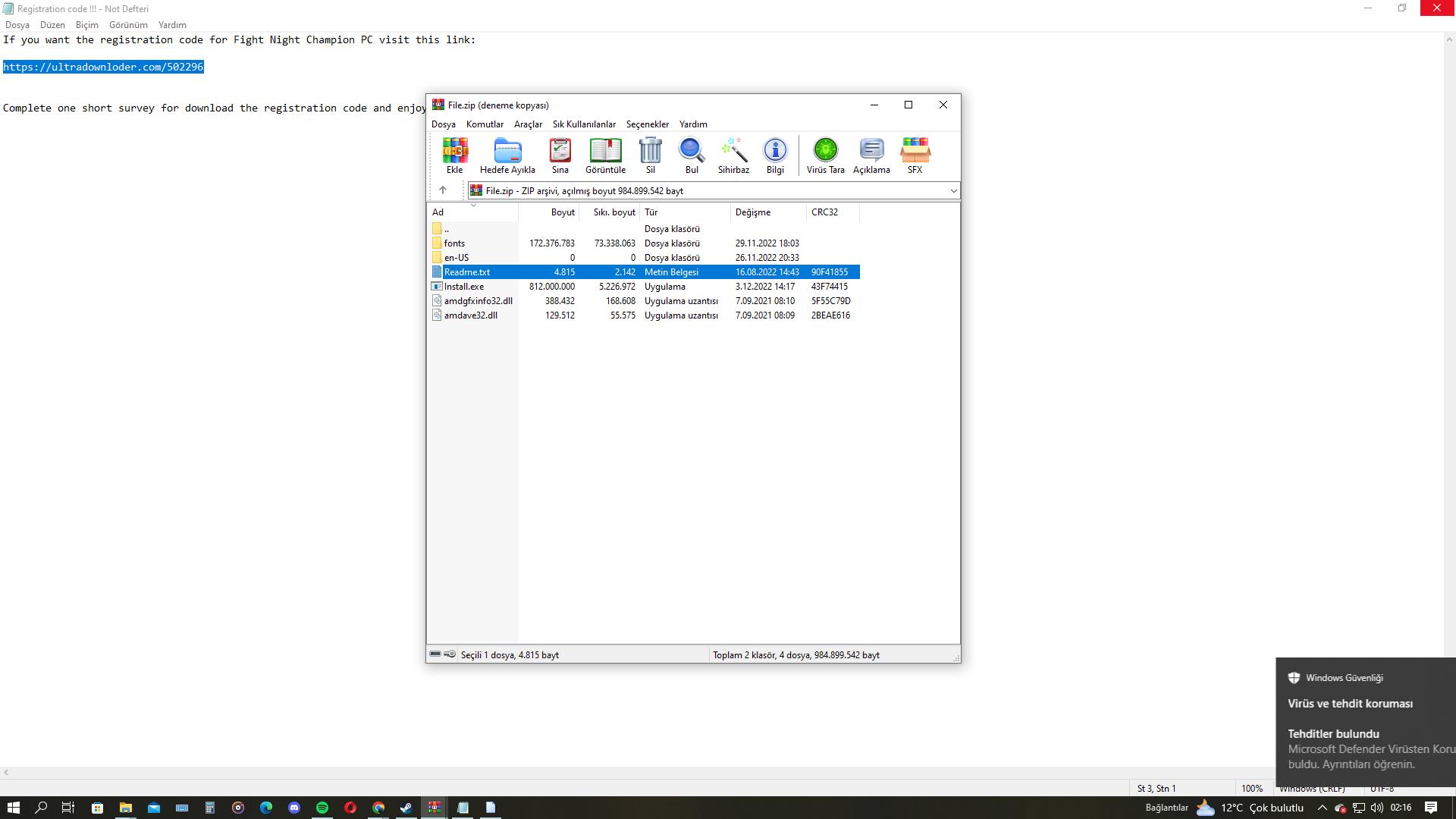Open the Komutlar menu in WinRAR

[485, 124]
